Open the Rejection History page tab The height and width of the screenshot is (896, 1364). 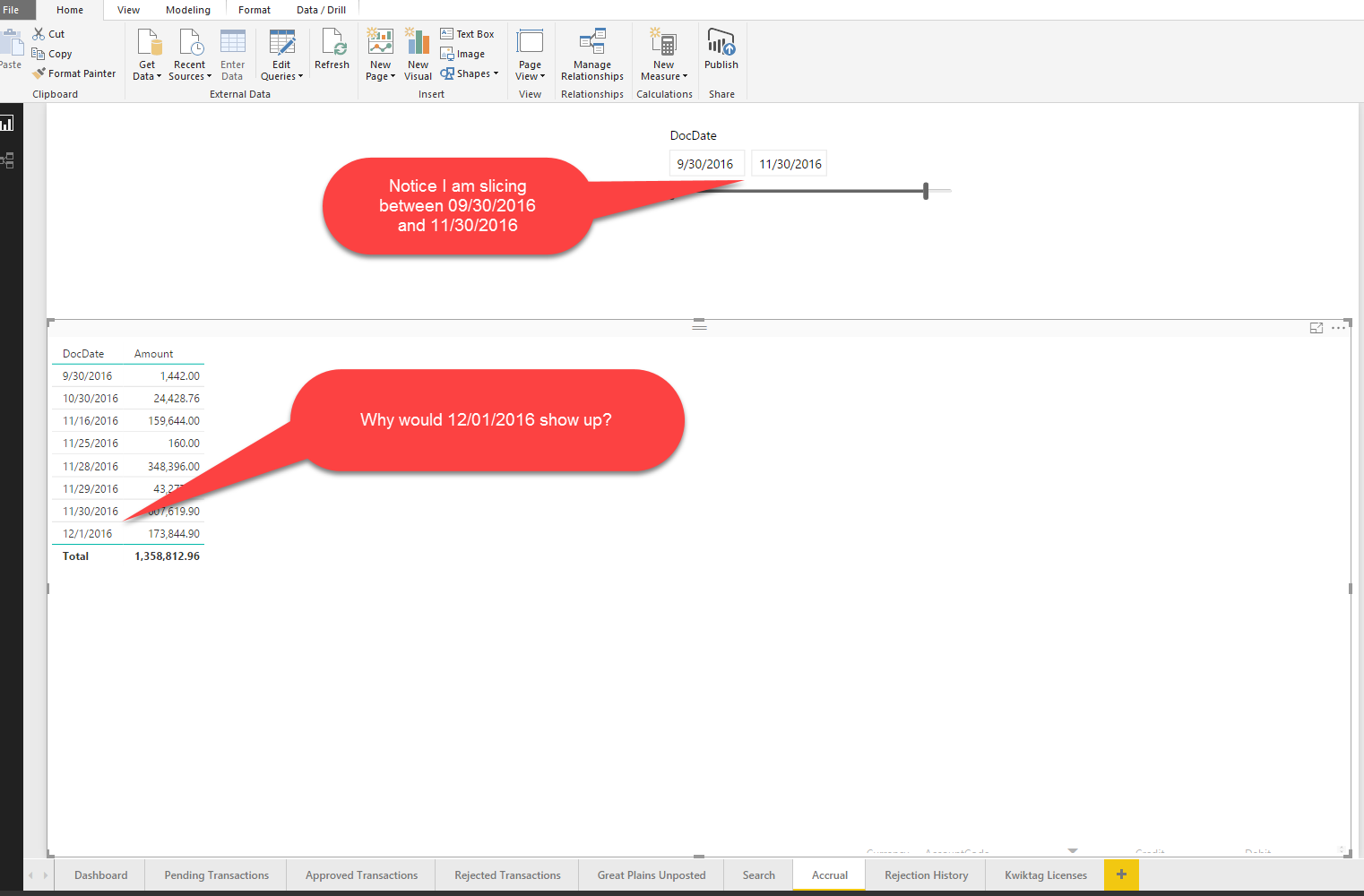(x=926, y=875)
